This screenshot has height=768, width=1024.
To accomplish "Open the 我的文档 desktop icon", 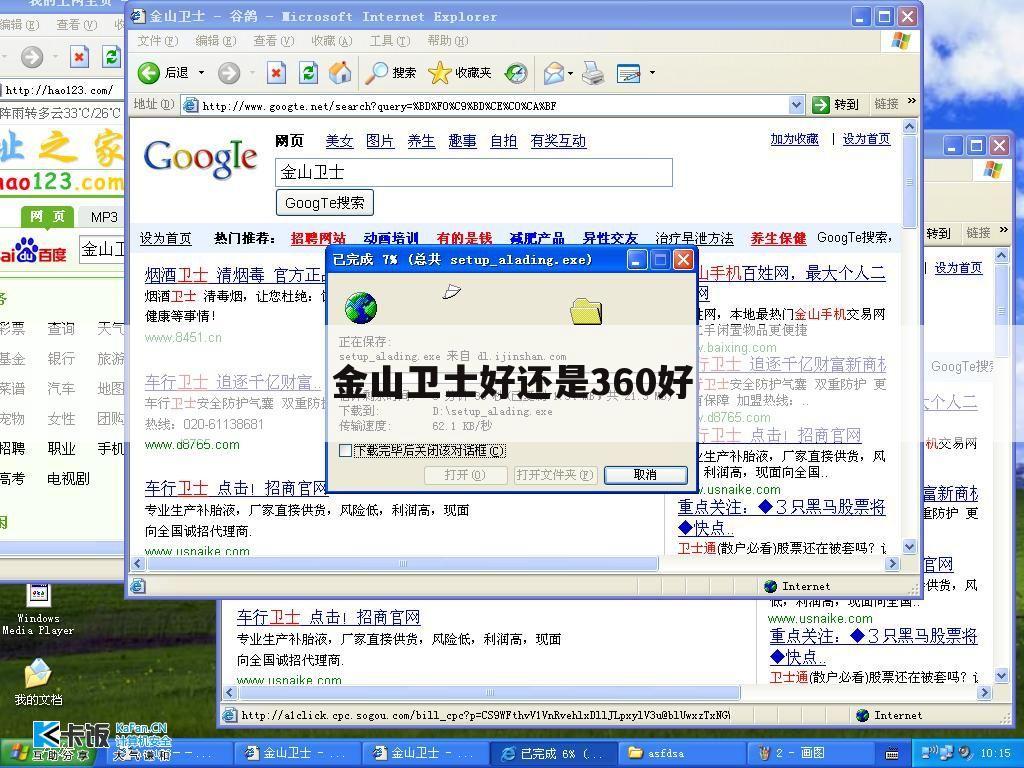I will pos(38,681).
